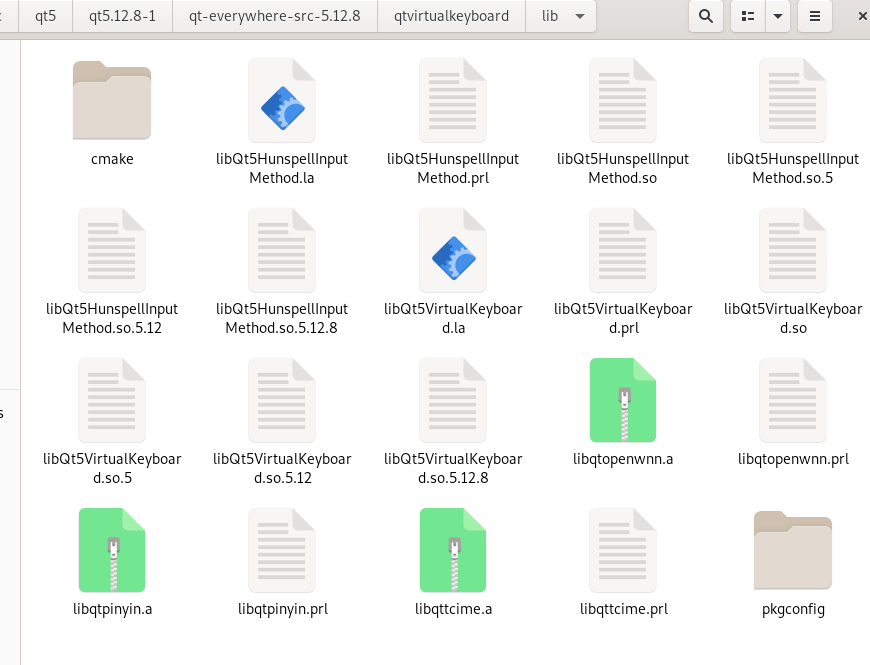Image resolution: width=870 pixels, height=665 pixels.
Task: Go back to qt-everywhere-src-5.12.8 folder
Action: (x=276, y=16)
